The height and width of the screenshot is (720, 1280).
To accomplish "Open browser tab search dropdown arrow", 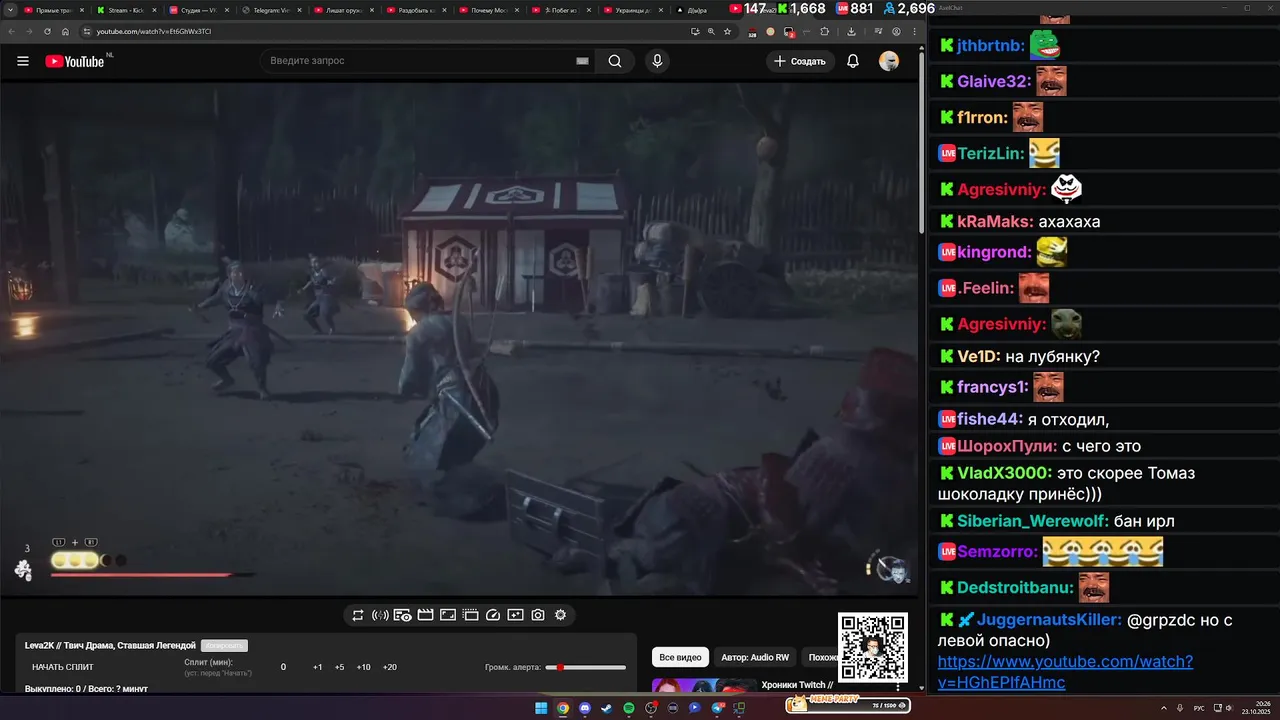I will coord(8,9).
